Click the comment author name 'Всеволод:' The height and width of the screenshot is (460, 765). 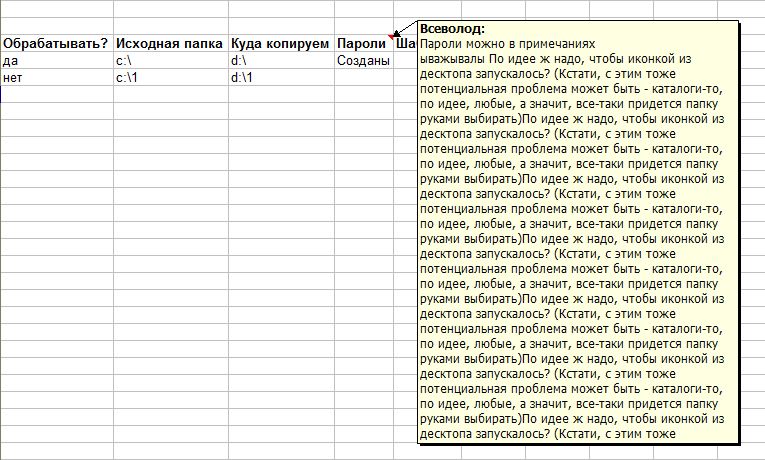click(x=452, y=29)
